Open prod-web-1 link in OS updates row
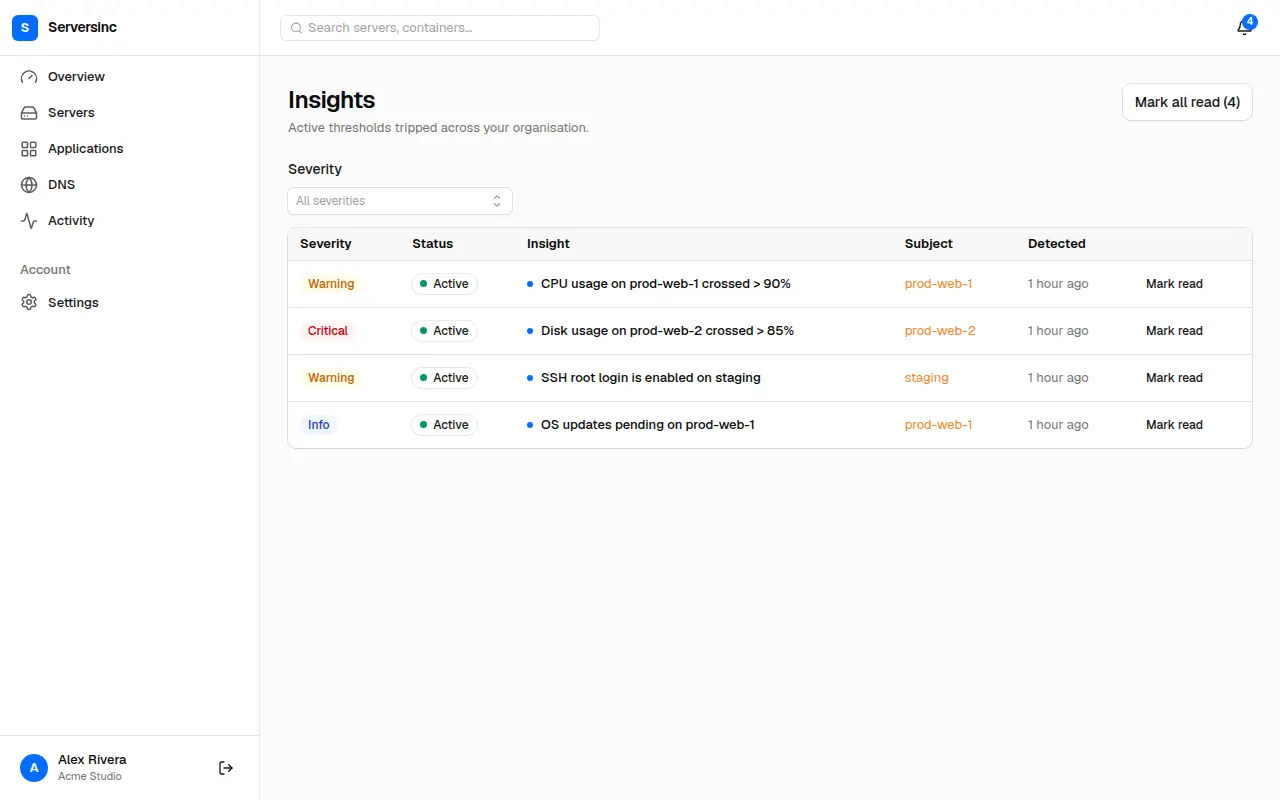 (938, 425)
